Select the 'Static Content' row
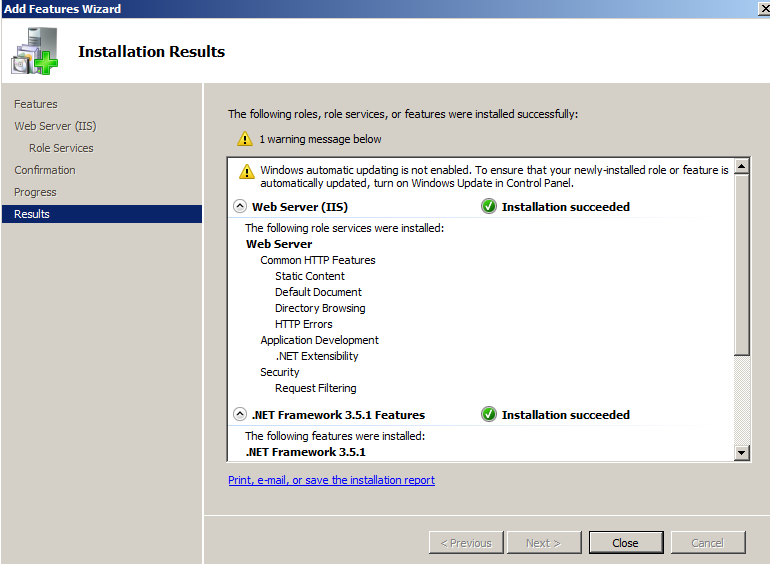The height and width of the screenshot is (564, 770). [310, 276]
